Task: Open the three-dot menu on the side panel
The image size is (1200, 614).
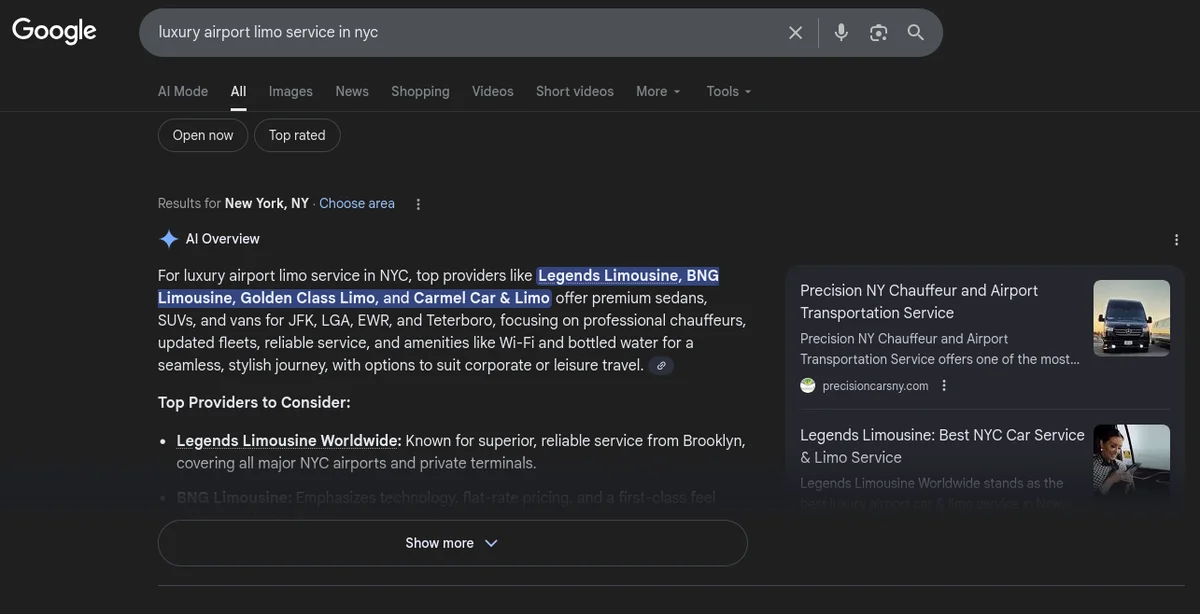Action: coord(1176,239)
